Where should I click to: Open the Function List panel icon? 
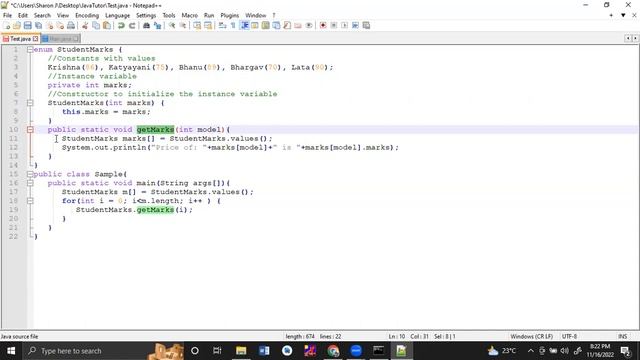point(287,26)
